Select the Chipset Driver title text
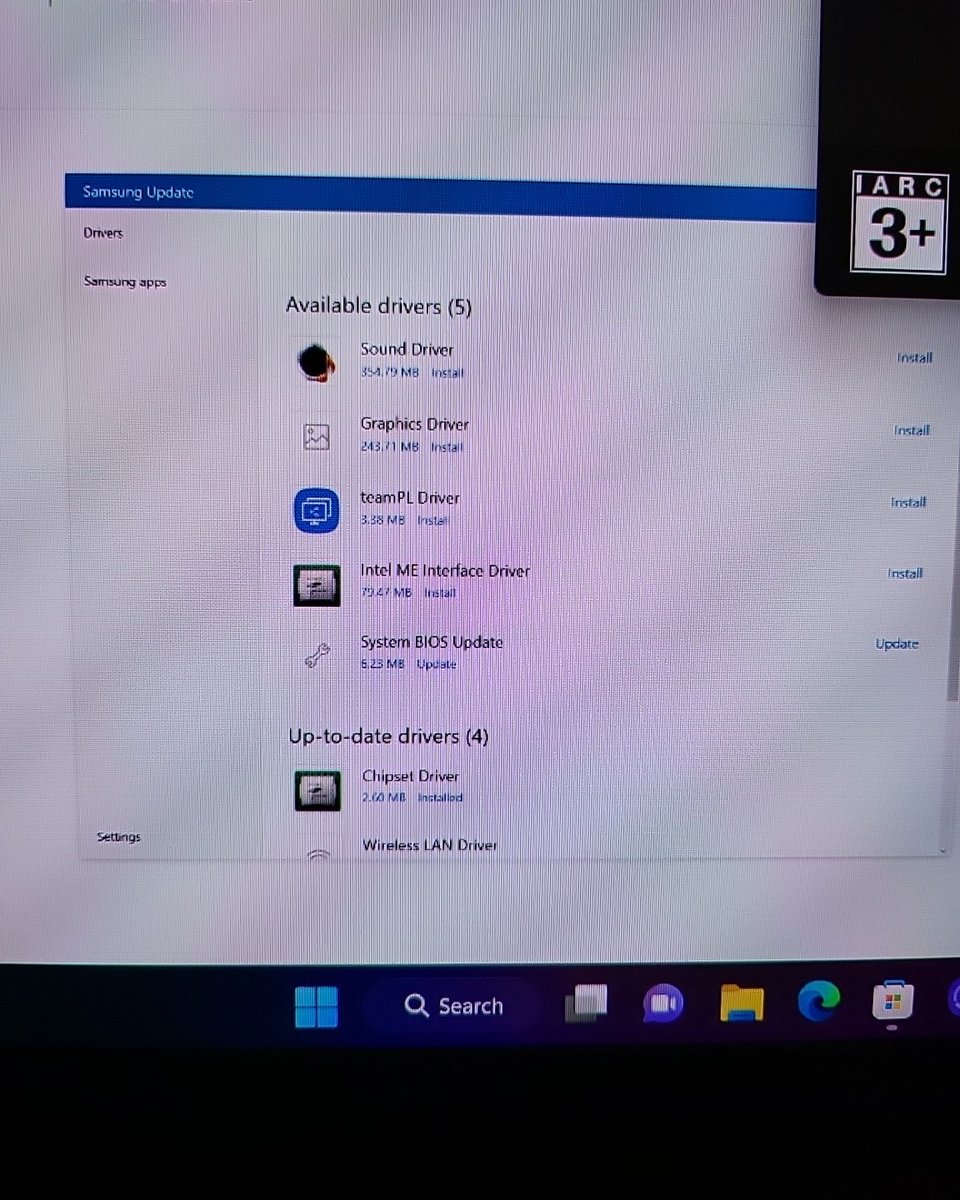This screenshot has width=960, height=1200. 411,776
